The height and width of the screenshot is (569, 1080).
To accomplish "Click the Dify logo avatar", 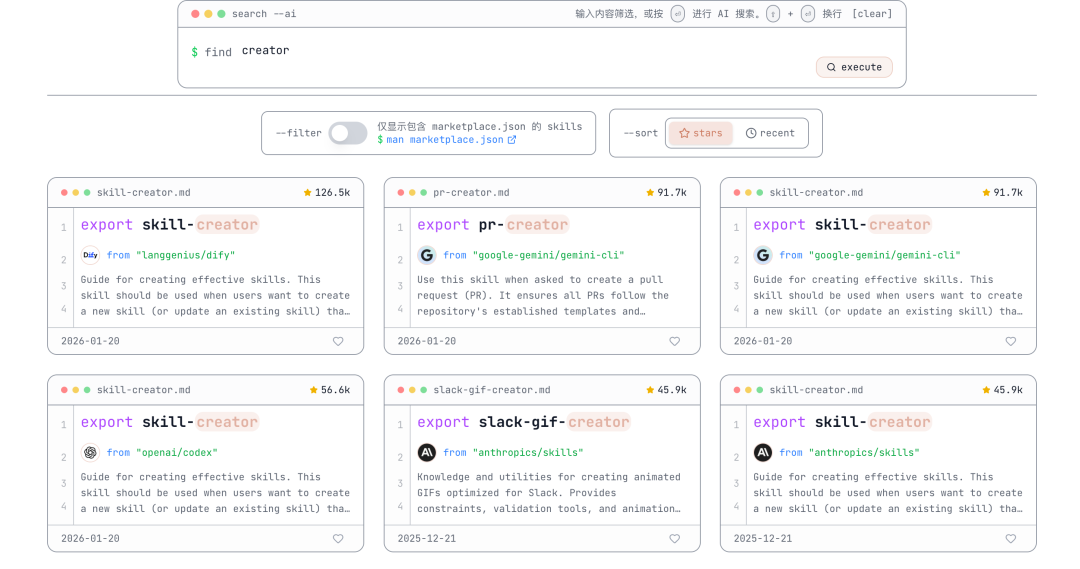I will point(91,255).
